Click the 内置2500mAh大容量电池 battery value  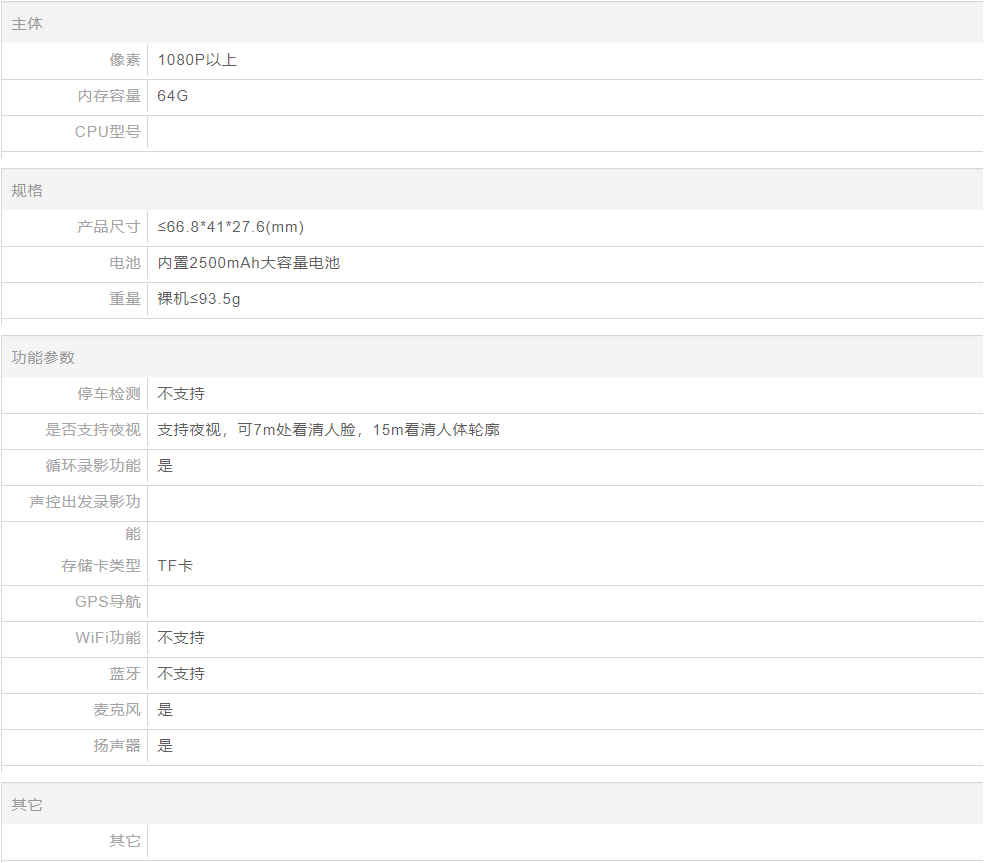249,263
